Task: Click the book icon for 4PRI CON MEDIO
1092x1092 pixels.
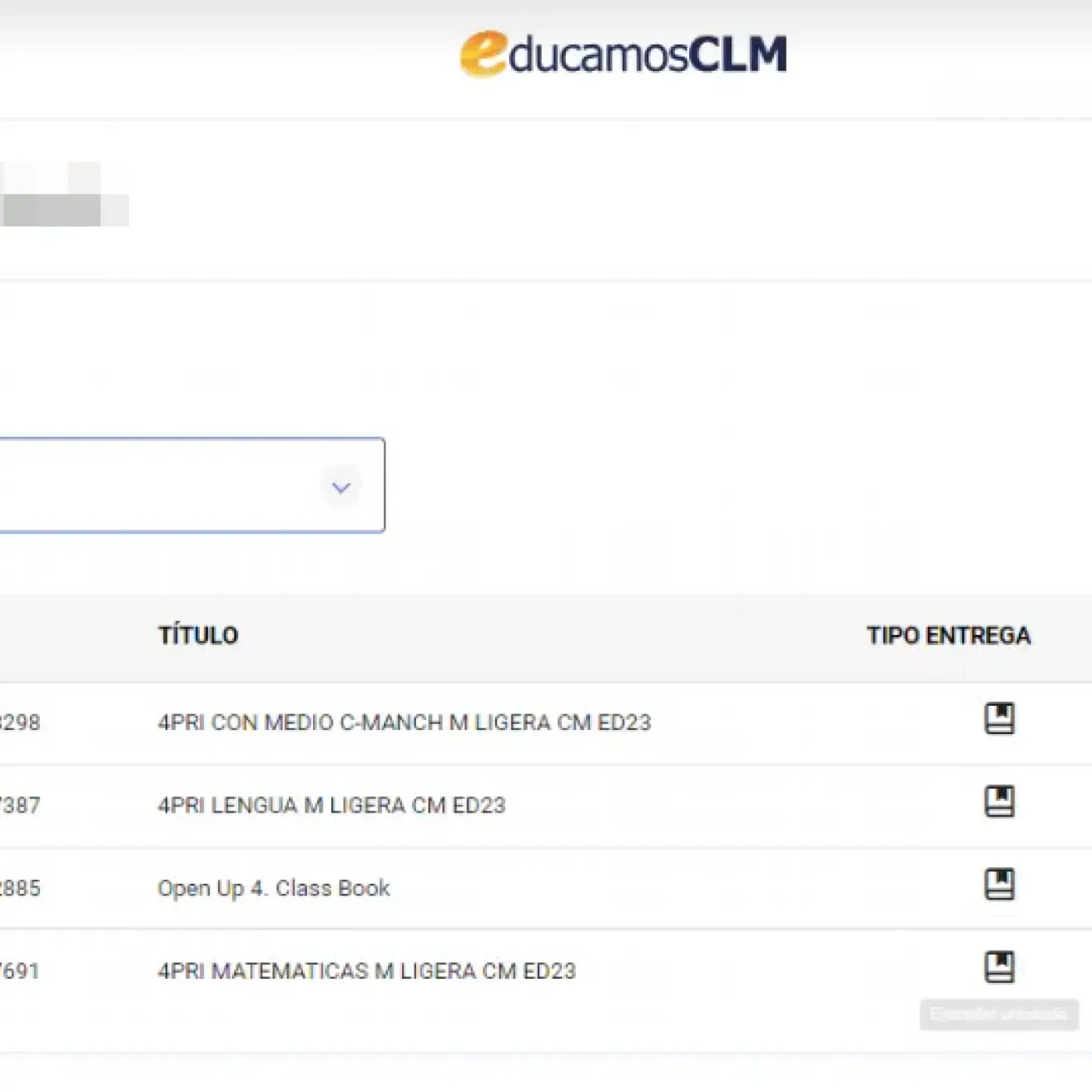Action: pos(999,719)
